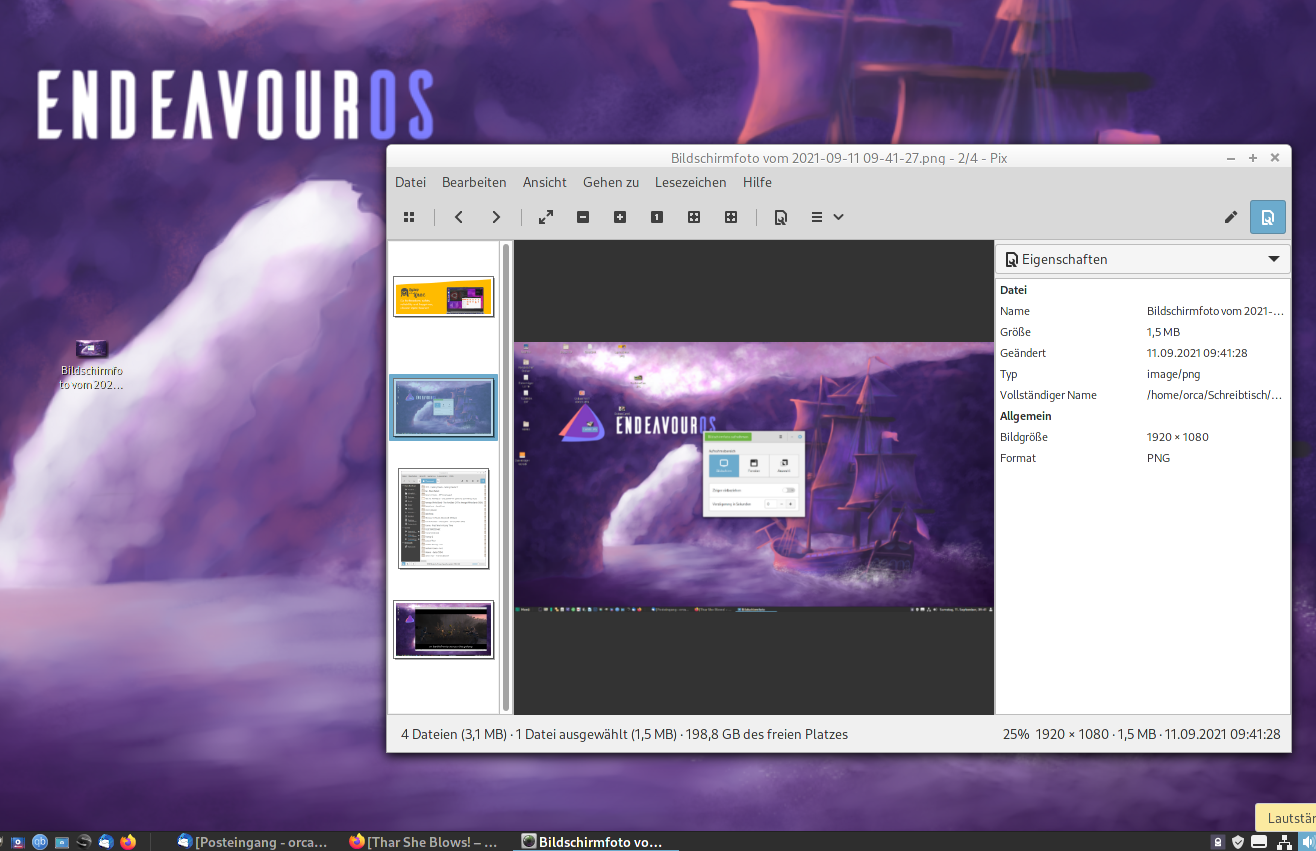Click the Format value PNG
Viewport: 1316px width, 851px height.
pyautogui.click(x=1158, y=458)
